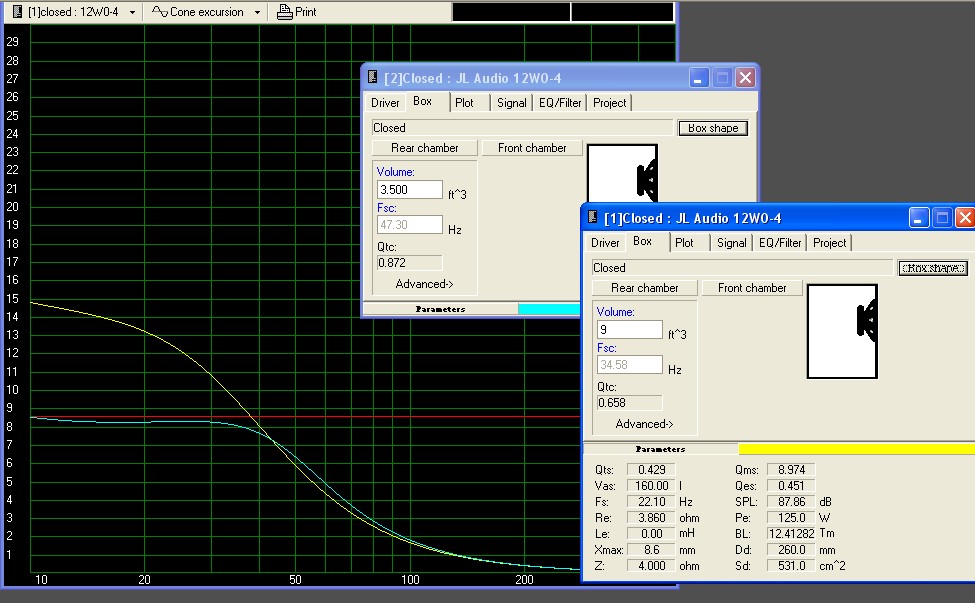Maximize the [1]Closed JL Audio window
This screenshot has height=603, width=975.
[x=942, y=218]
